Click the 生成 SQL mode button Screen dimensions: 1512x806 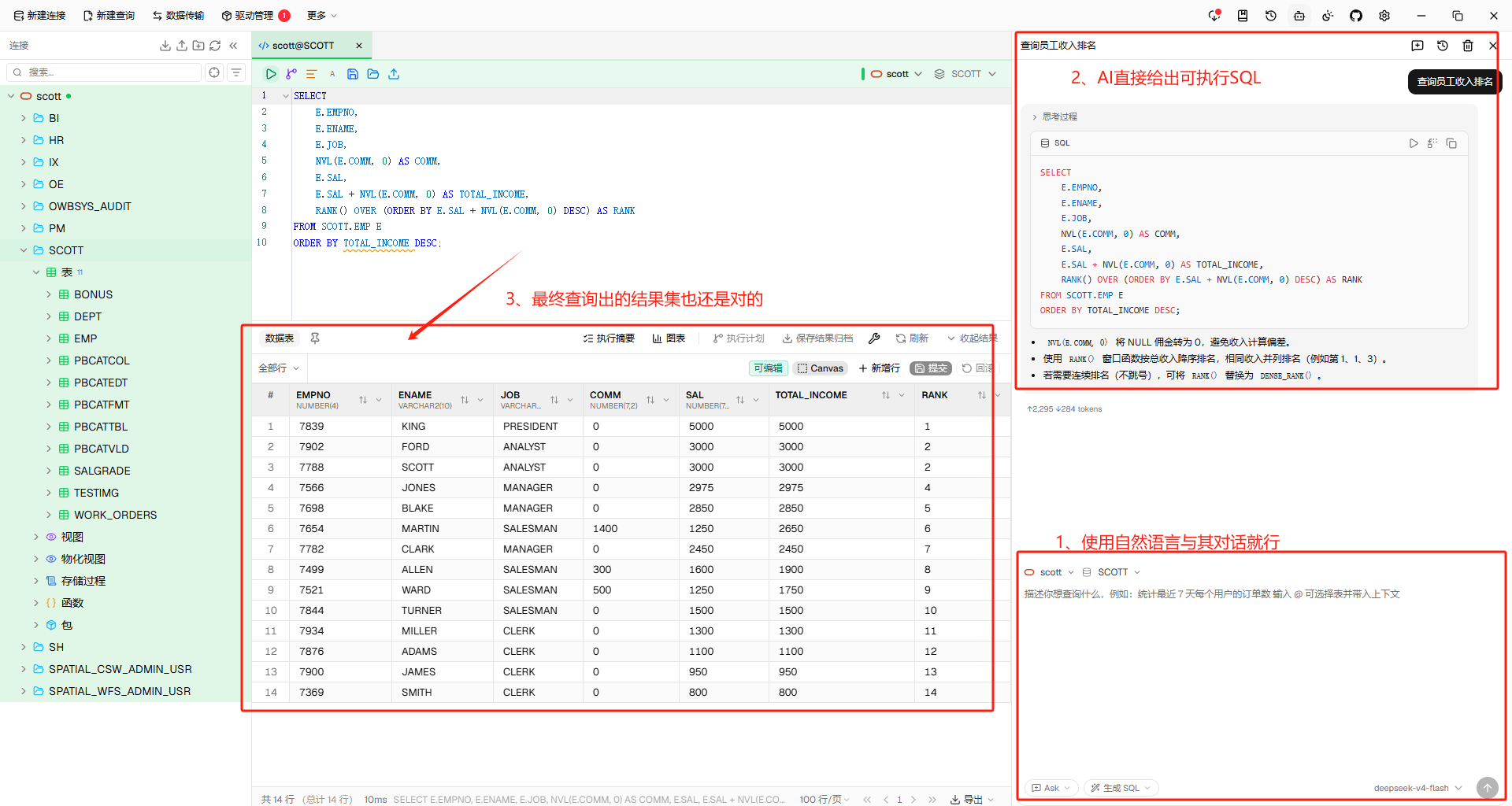click(1121, 788)
